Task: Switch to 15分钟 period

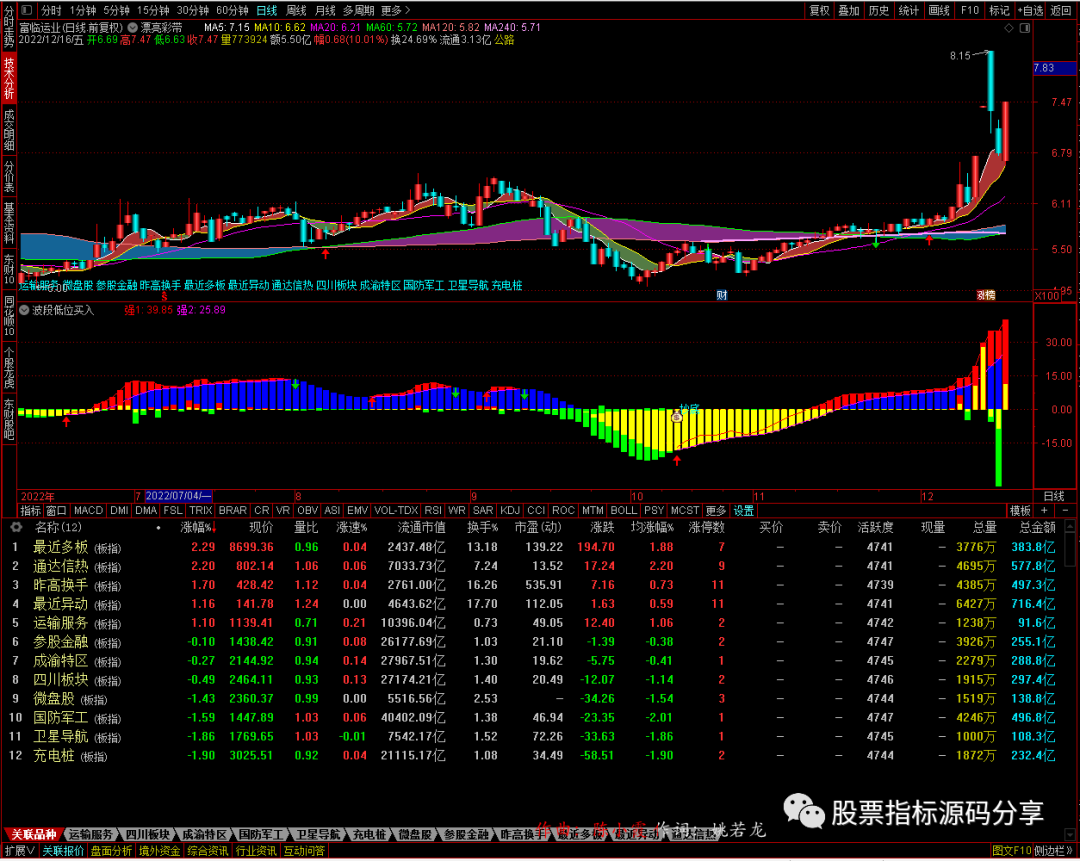Action: pos(153,10)
